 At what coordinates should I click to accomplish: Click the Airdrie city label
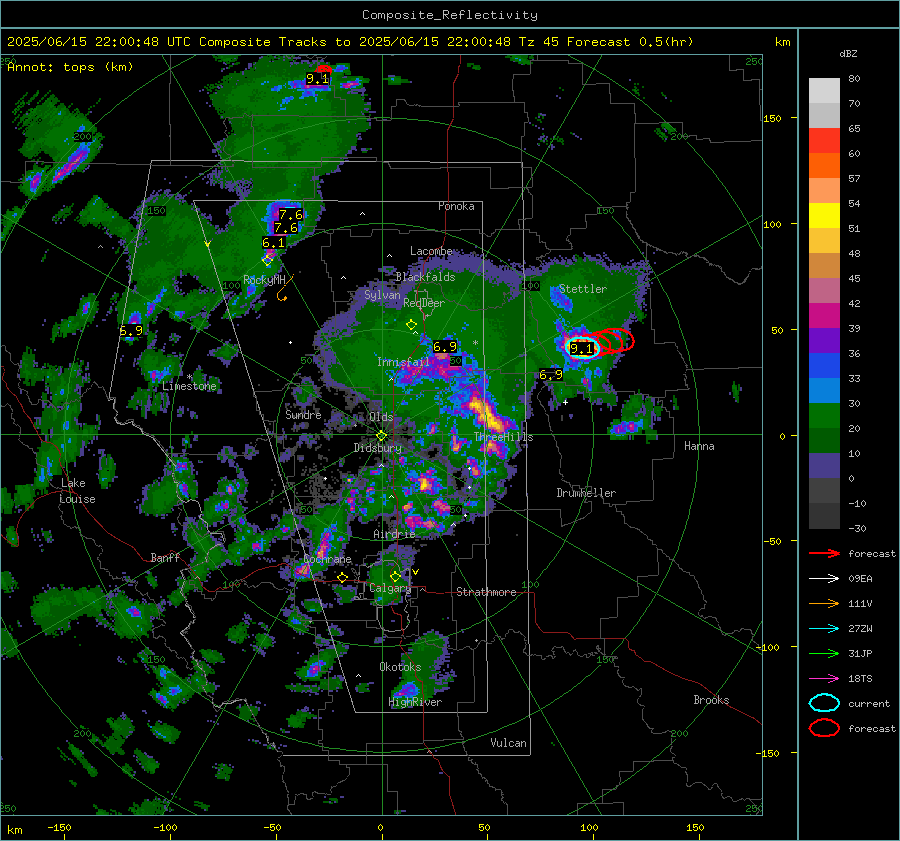coord(394,534)
